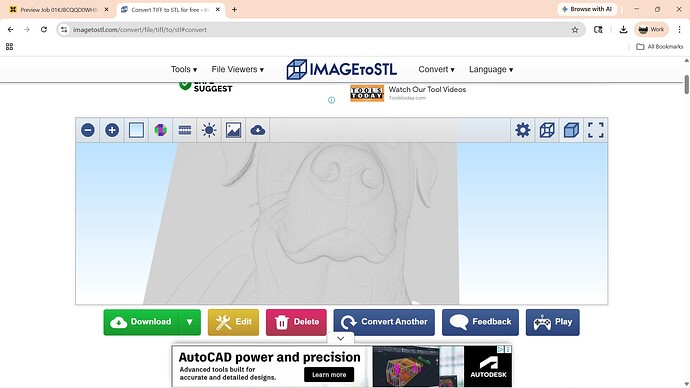Take a snapshot with the picture icon
690x388 pixels.
(x=233, y=130)
